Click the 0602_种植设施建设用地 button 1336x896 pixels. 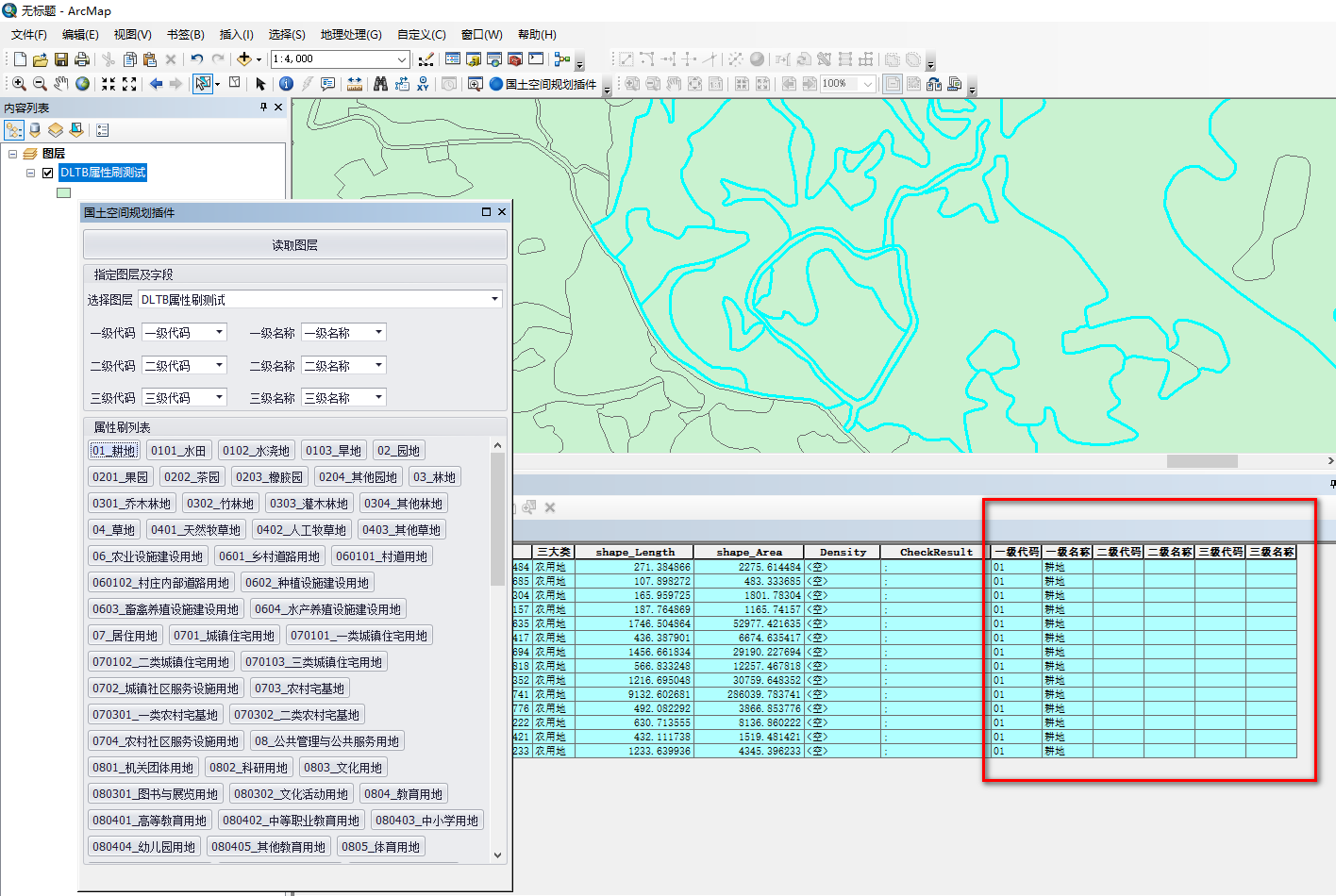[307, 583]
